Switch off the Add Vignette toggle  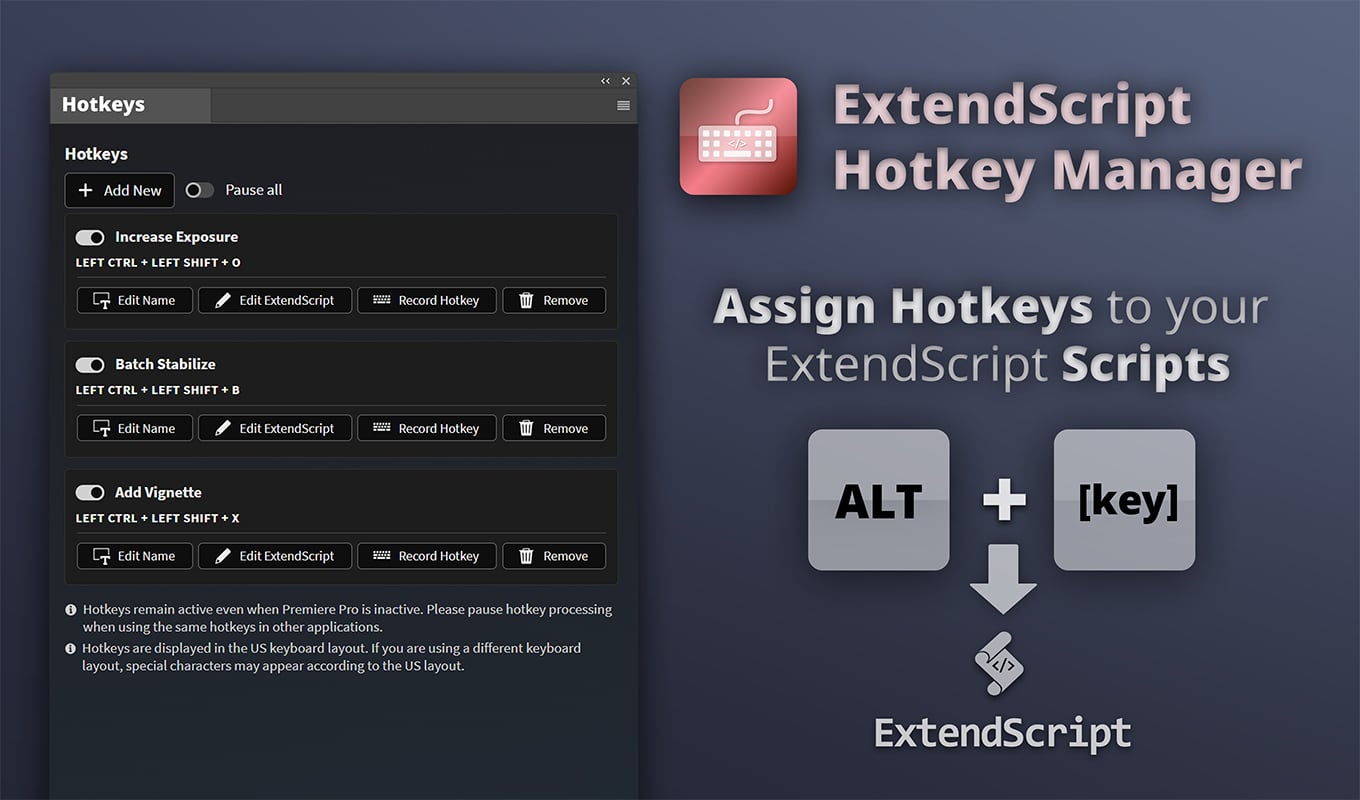(90, 493)
